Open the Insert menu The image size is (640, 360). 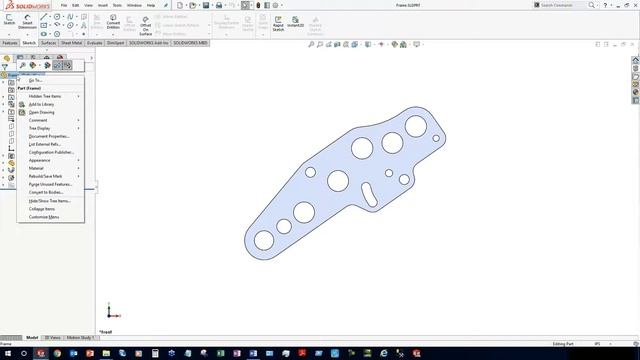click(x=103, y=6)
